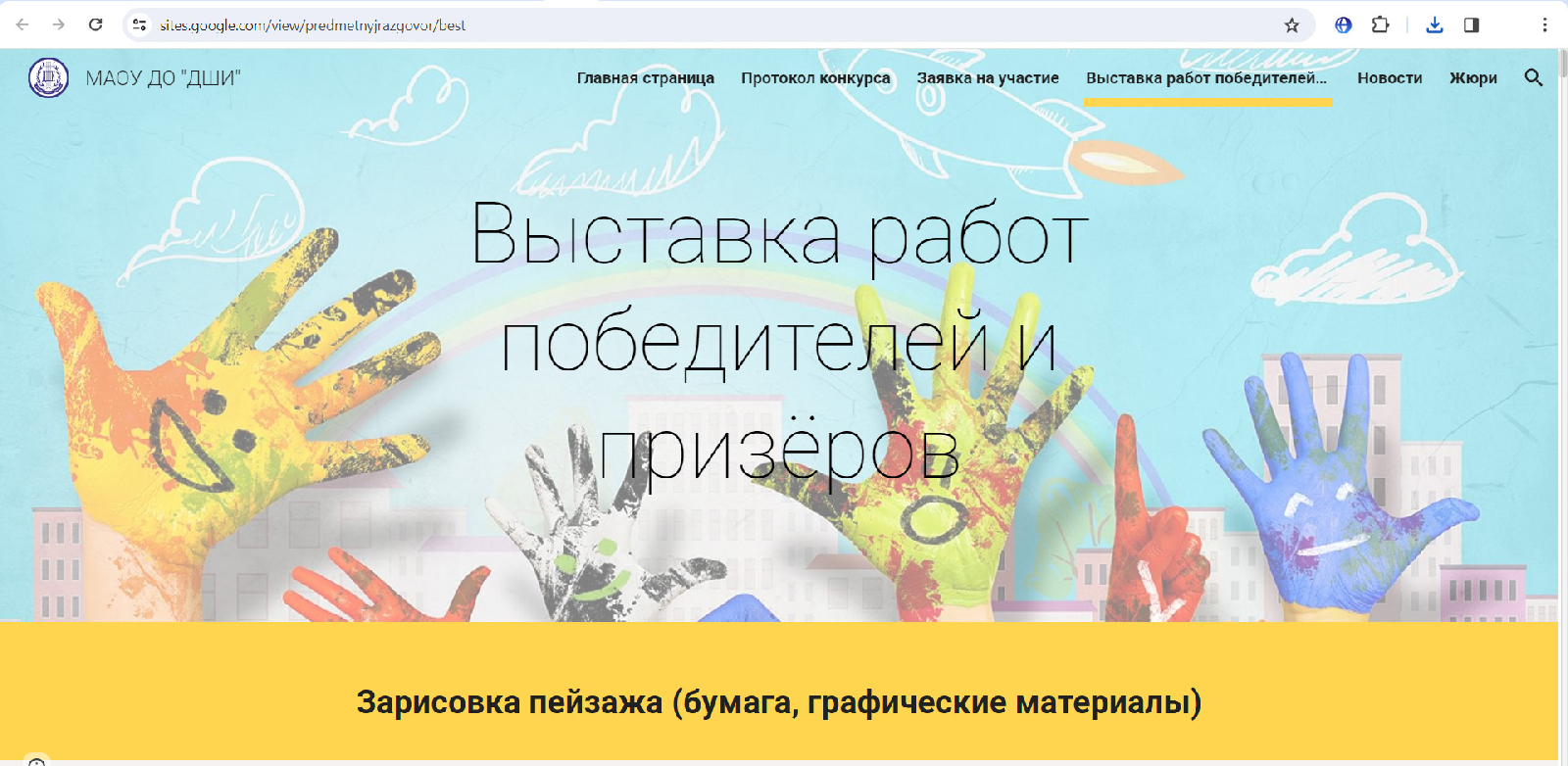This screenshot has height=766, width=1568.
Task: Open Протокол конкурса page
Action: 815,78
